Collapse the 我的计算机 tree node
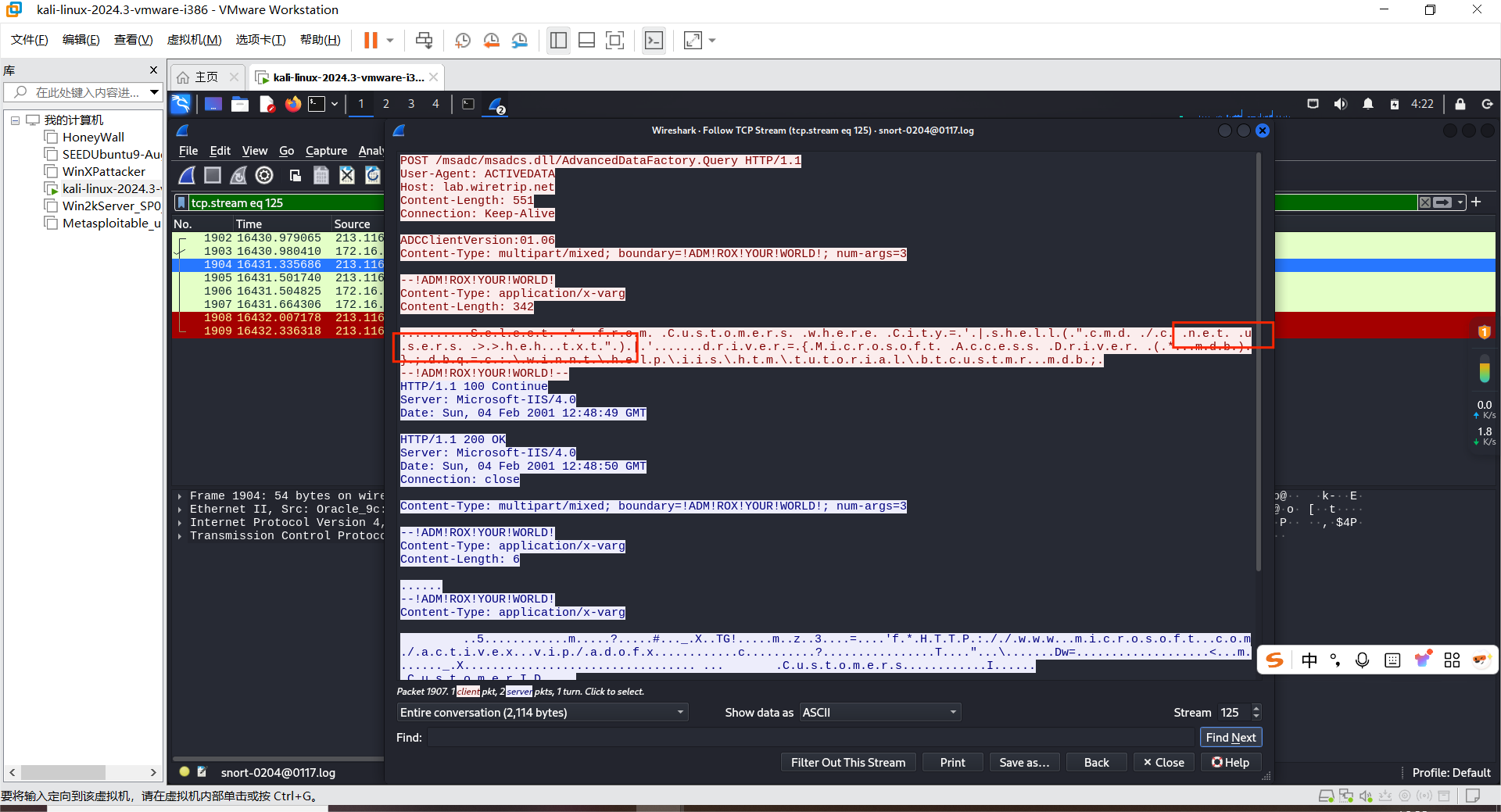 (x=15, y=120)
